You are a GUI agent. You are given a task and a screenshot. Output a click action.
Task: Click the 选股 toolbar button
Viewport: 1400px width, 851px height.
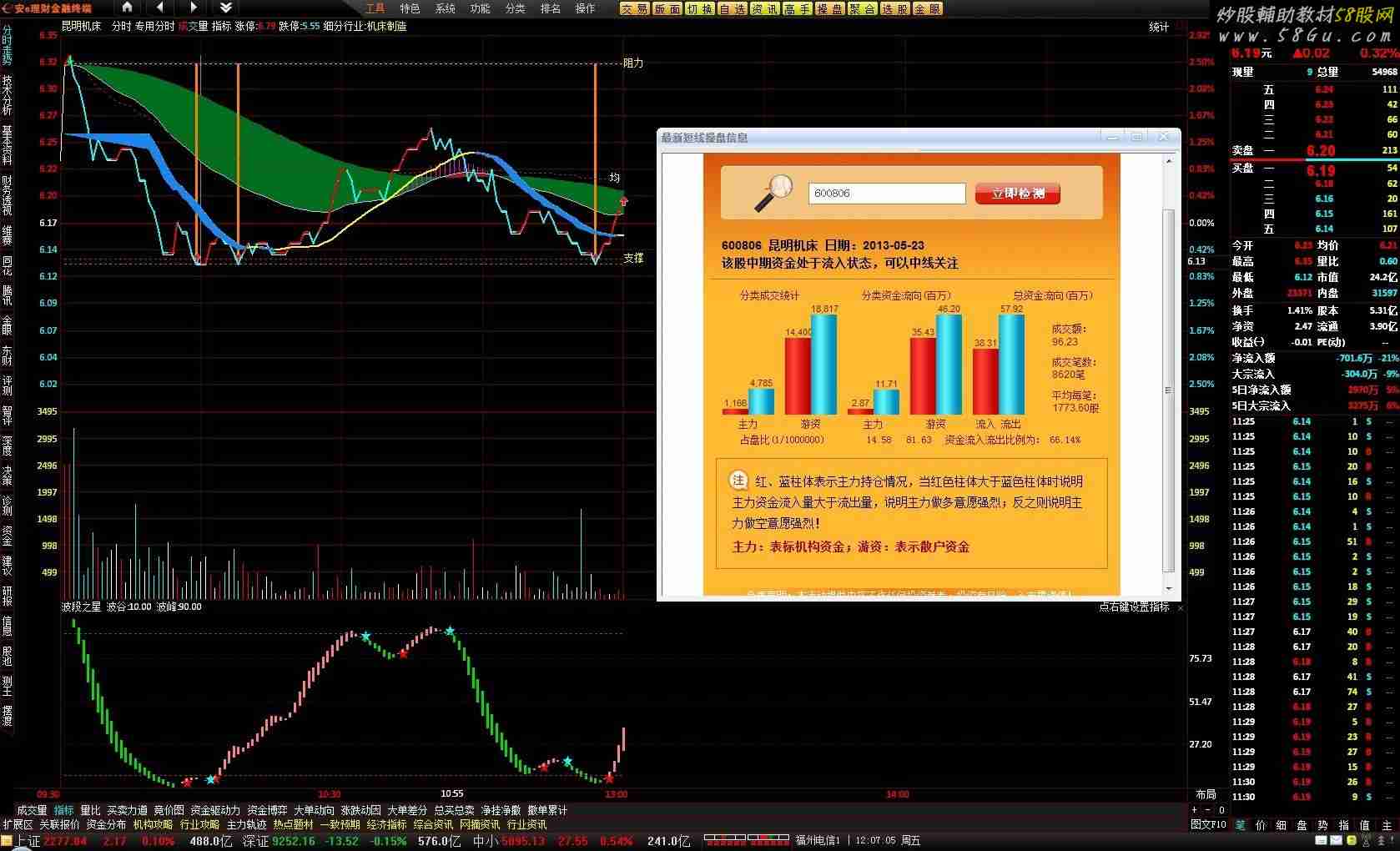pos(895,8)
